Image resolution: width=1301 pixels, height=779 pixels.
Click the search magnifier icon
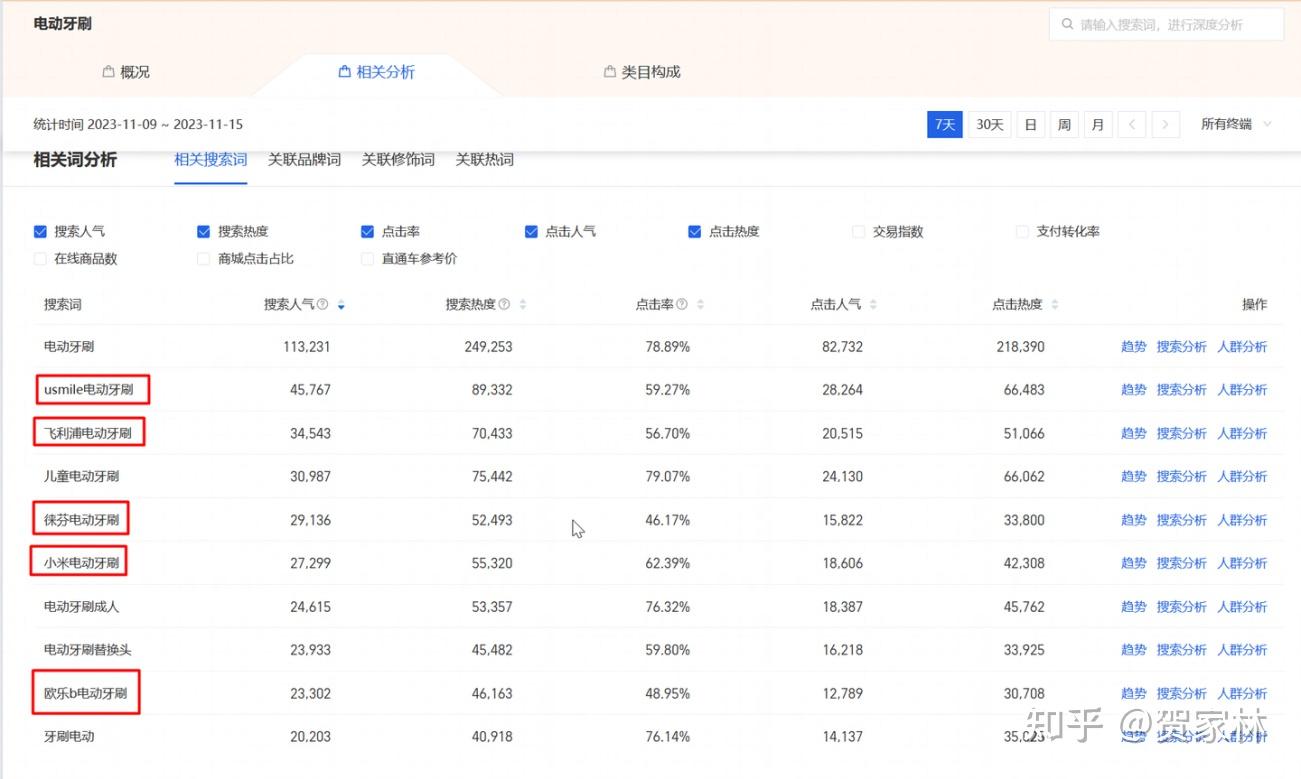pyautogui.click(x=1067, y=24)
